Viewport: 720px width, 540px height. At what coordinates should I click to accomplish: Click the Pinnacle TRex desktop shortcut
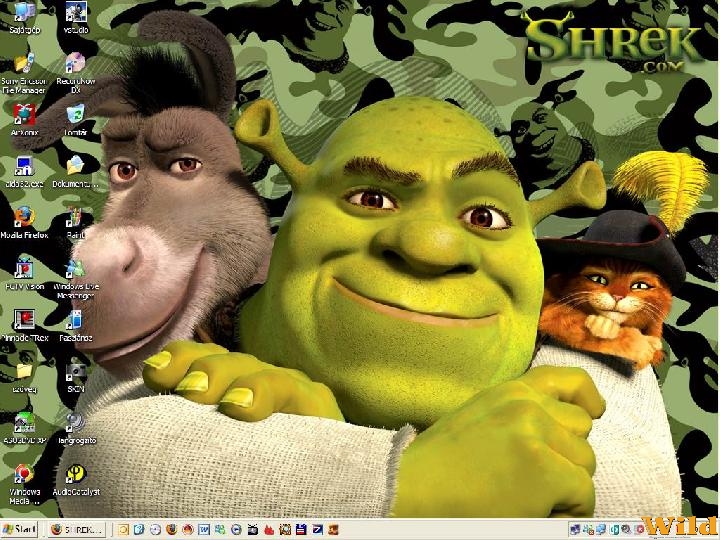24,326
